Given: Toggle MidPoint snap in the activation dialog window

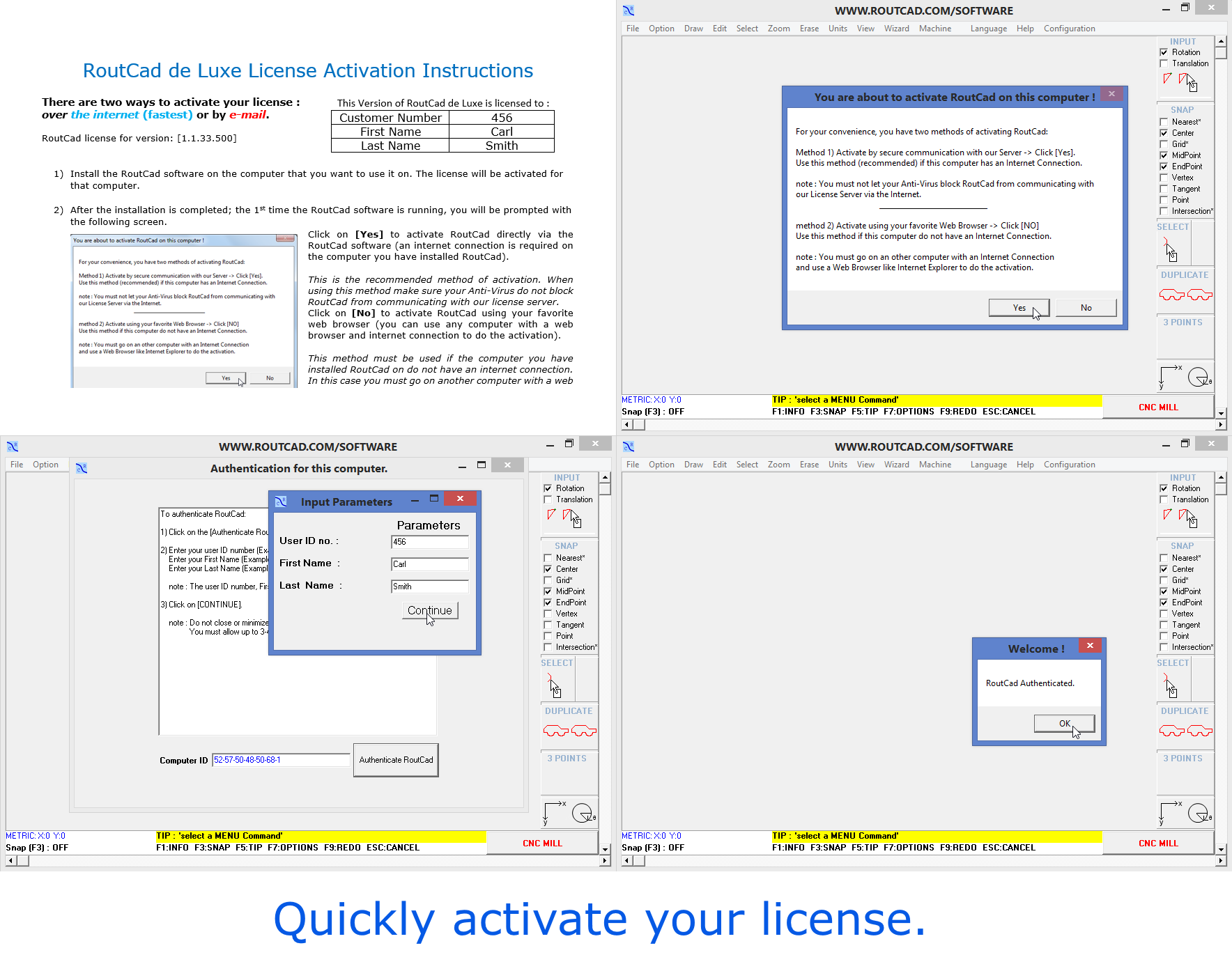Looking at the screenshot, I should (x=1164, y=155).
